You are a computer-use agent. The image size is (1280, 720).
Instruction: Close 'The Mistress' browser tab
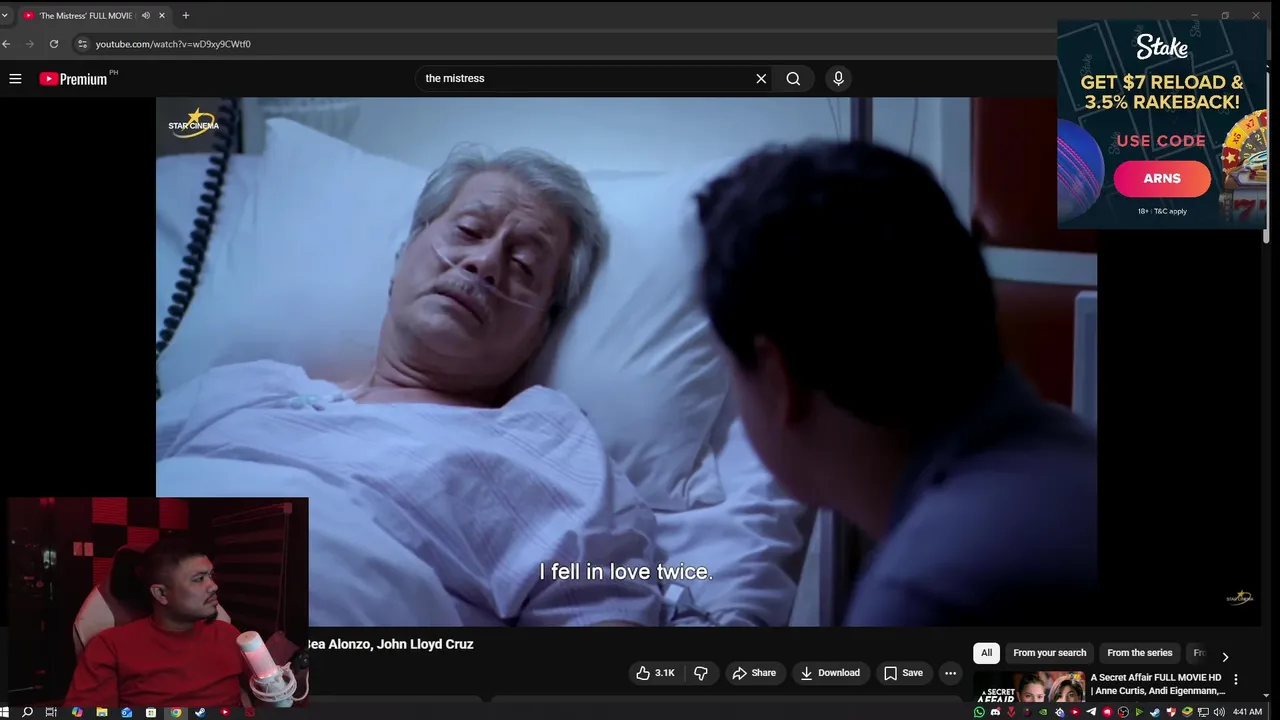pyautogui.click(x=162, y=15)
